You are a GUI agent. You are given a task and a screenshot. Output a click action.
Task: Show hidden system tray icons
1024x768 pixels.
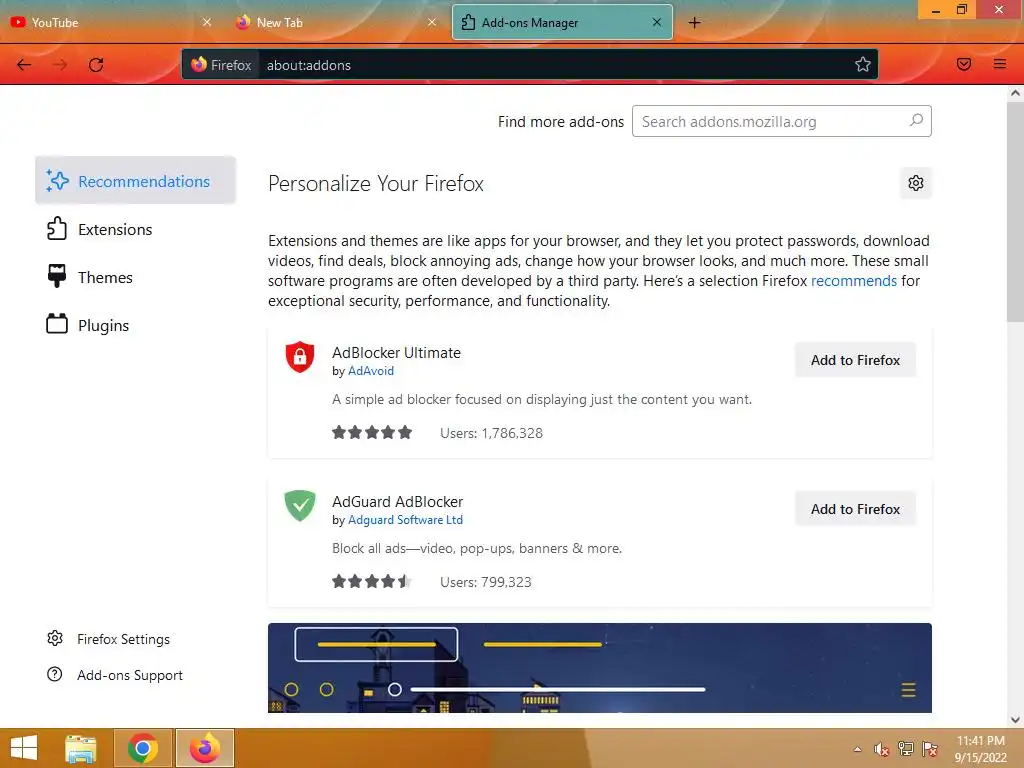coord(857,749)
